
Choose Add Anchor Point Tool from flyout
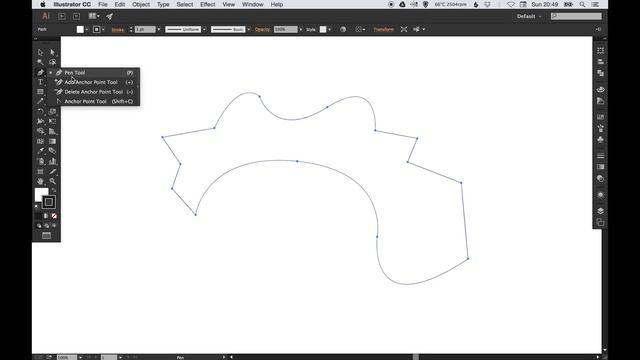click(94, 82)
